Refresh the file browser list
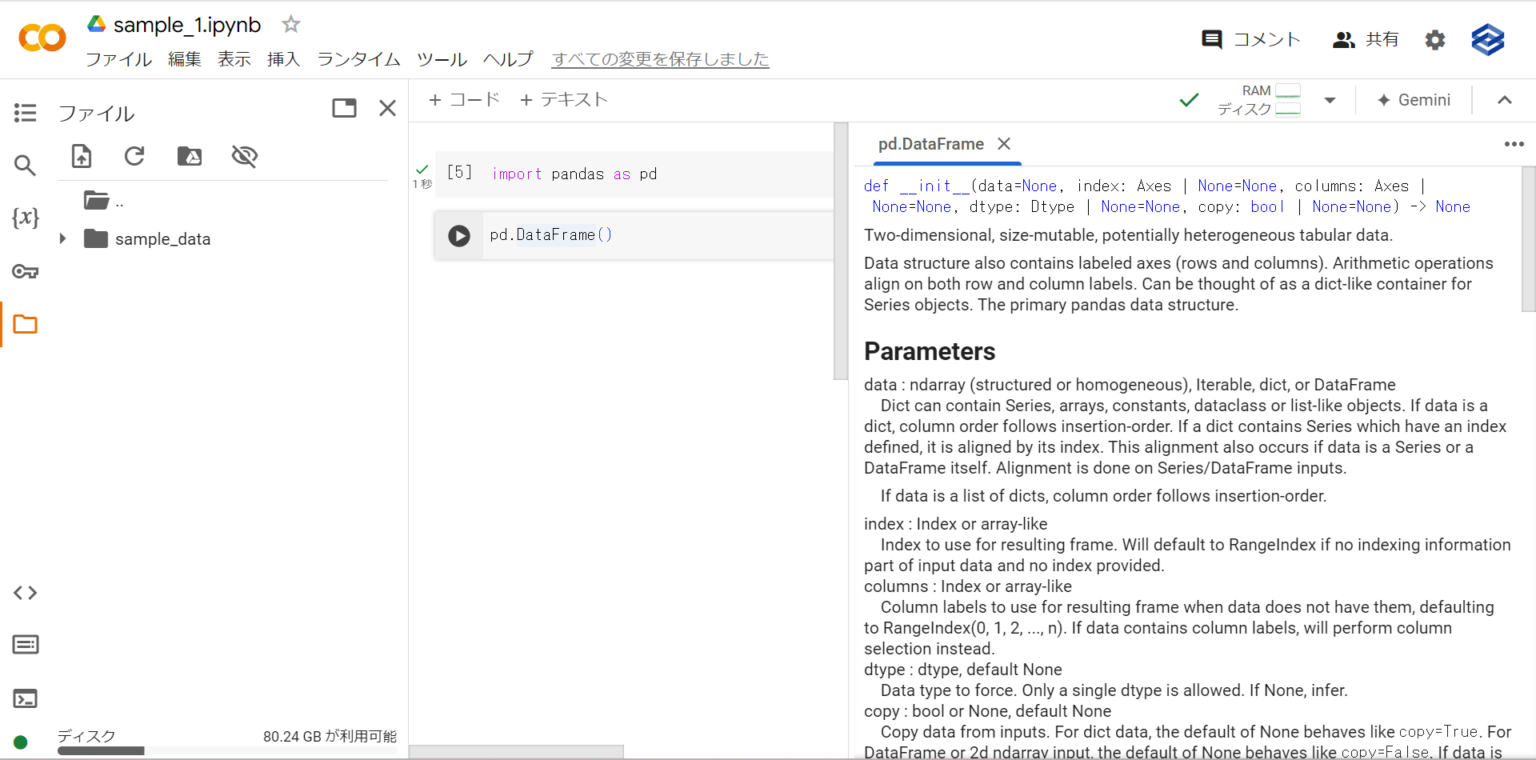Viewport: 1536px width, 760px height. (x=135, y=156)
